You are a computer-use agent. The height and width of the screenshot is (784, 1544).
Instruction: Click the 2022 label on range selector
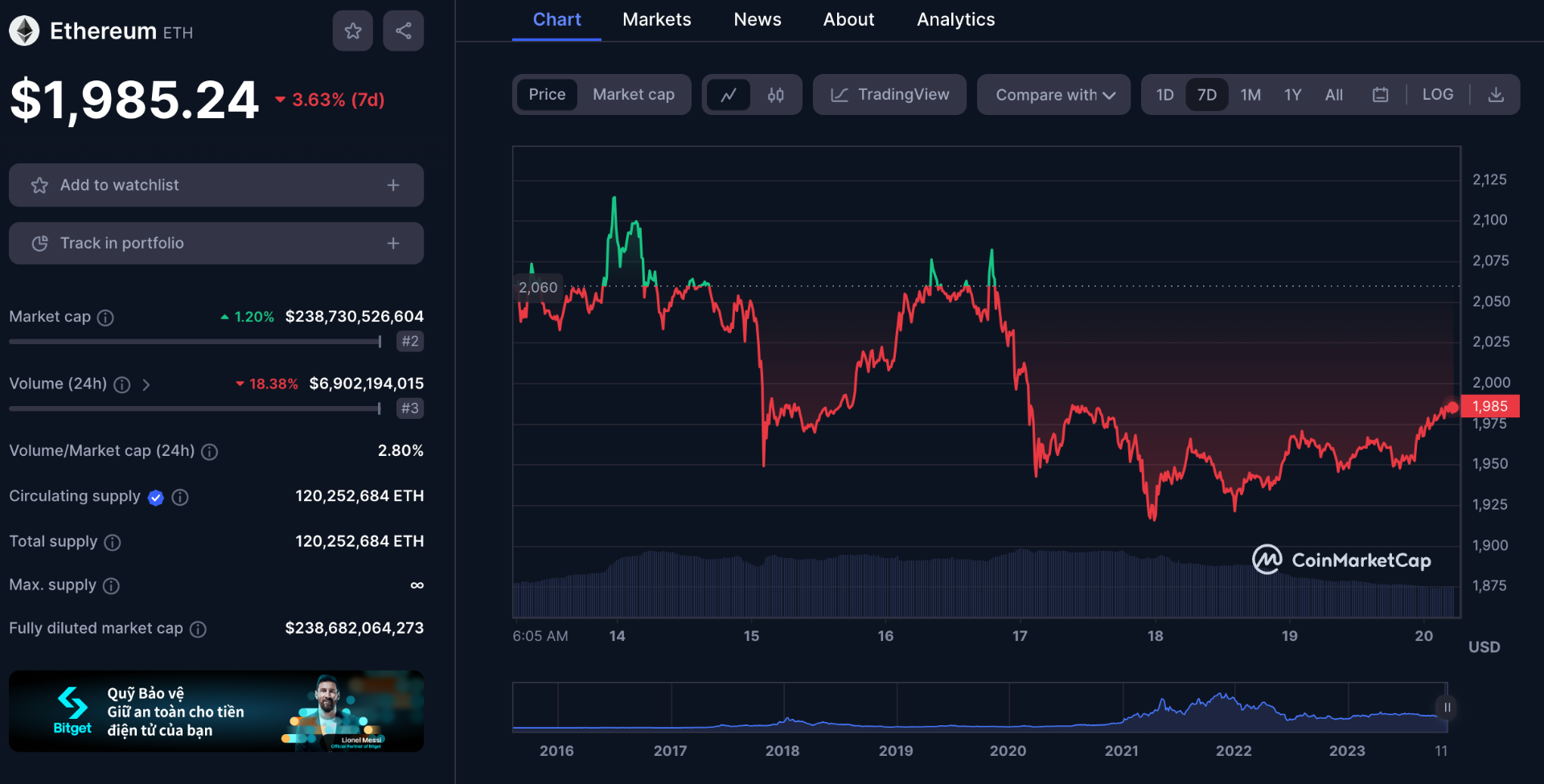(1234, 751)
